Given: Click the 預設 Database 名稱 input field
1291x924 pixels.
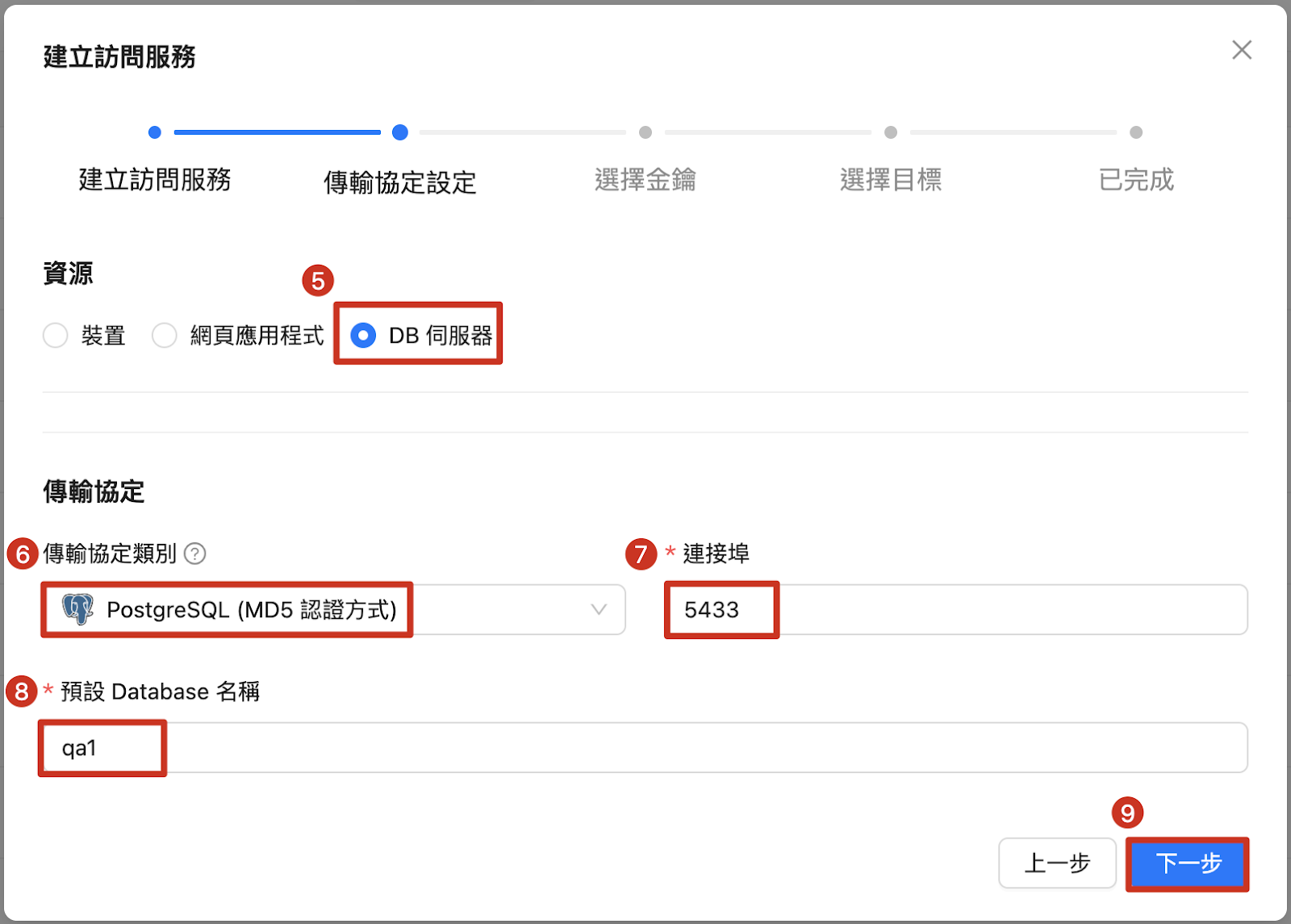Looking at the screenshot, I should tap(644, 747).
